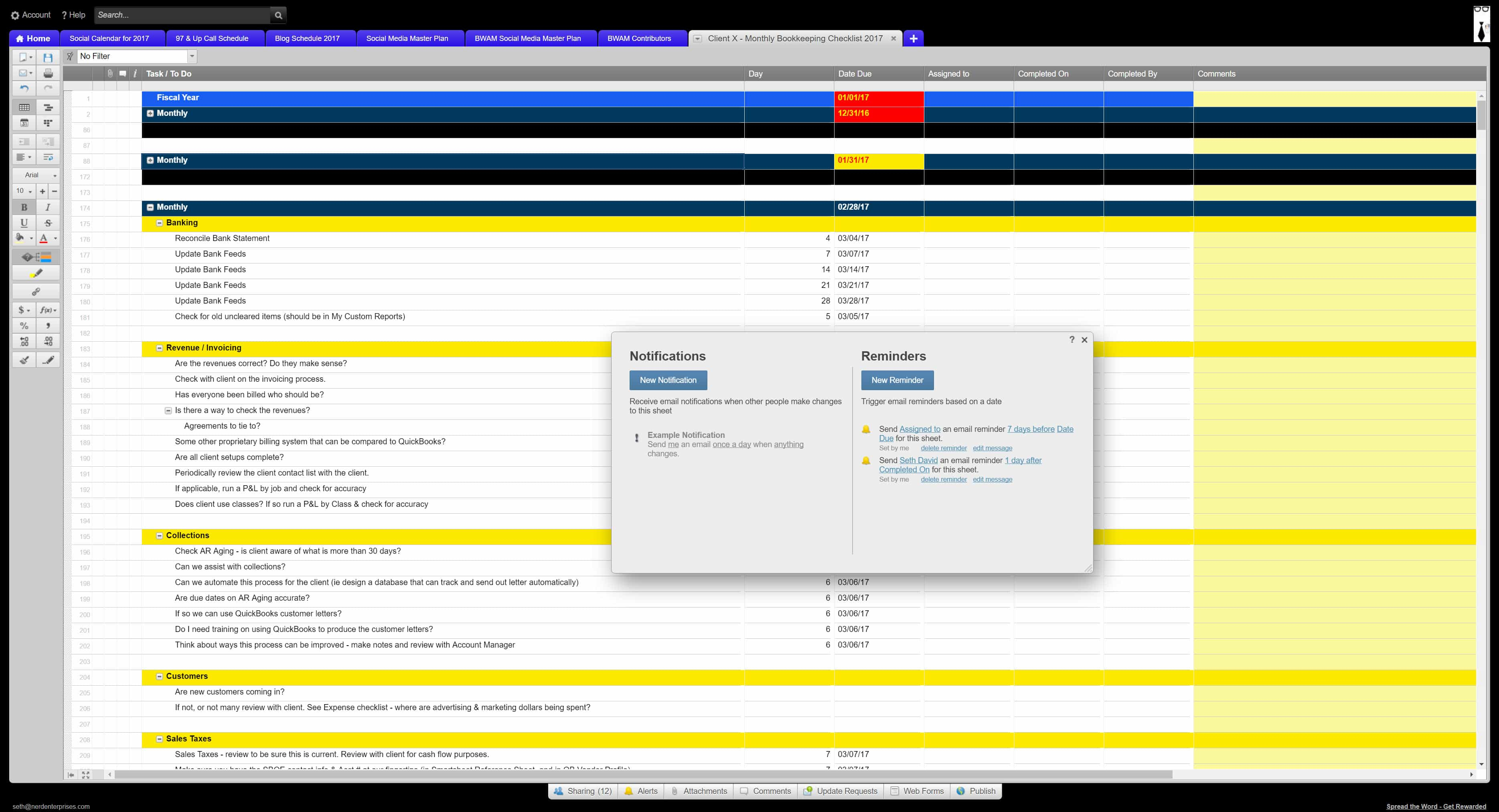The width and height of the screenshot is (1499, 812).
Task: Click the Search input field
Action: coord(182,15)
